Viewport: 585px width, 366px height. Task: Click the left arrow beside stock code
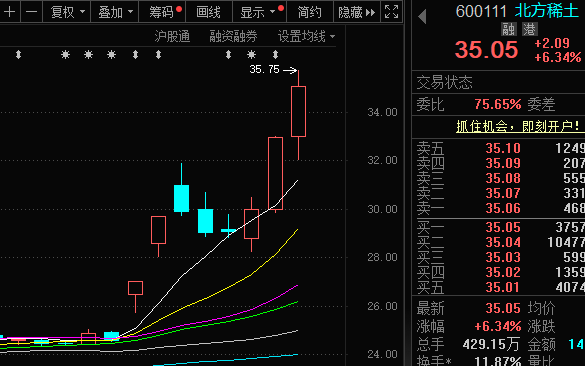[422, 17]
